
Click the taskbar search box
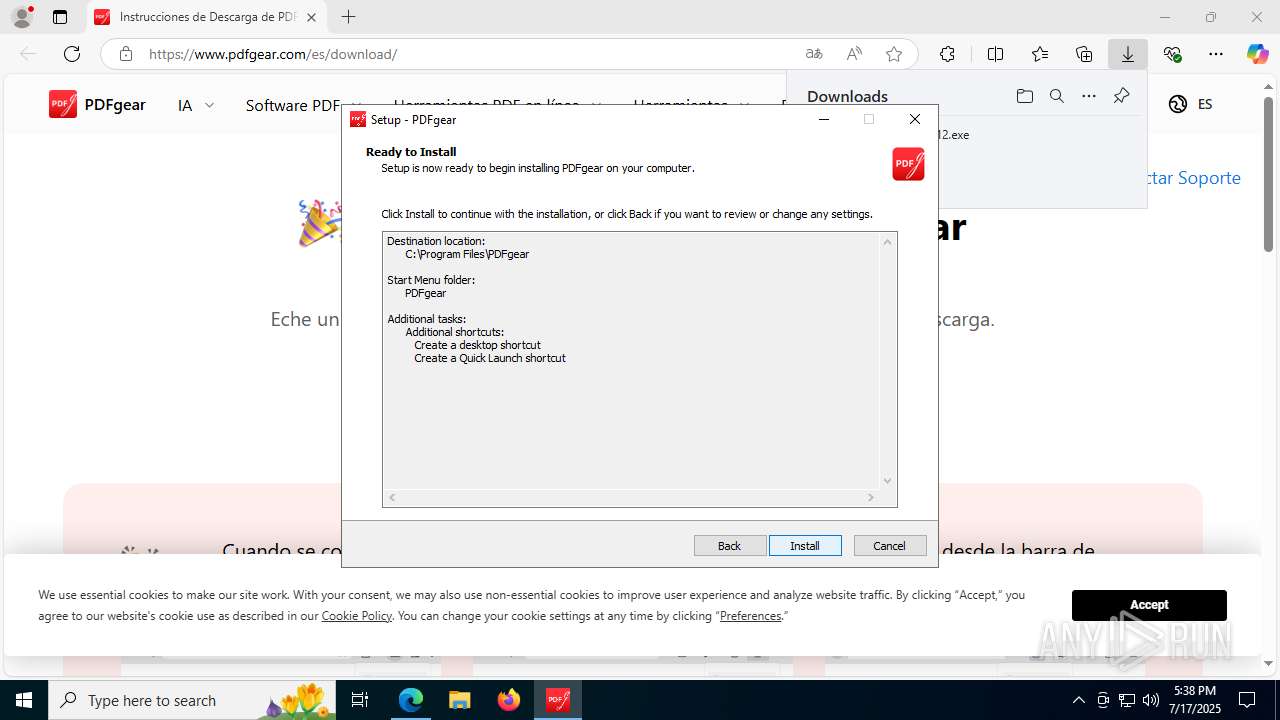pos(192,700)
